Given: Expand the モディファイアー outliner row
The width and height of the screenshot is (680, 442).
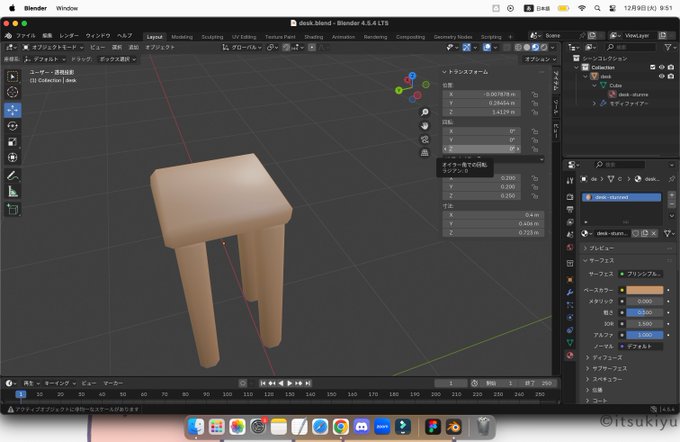Looking at the screenshot, I should [595, 104].
